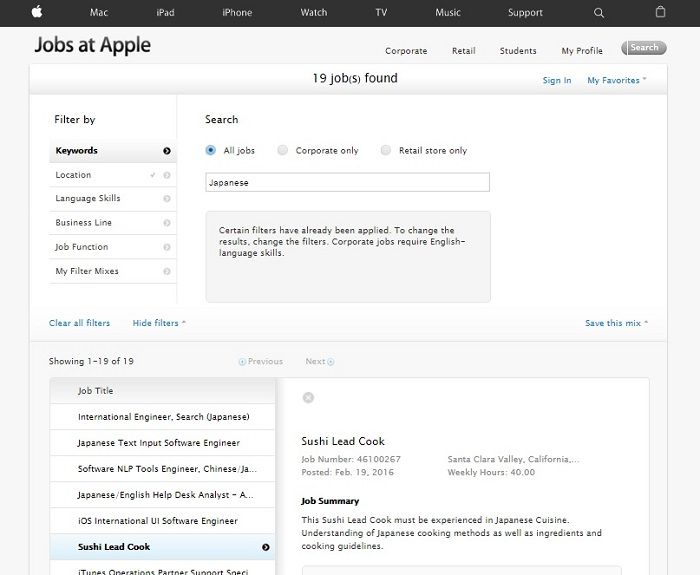This screenshot has height=575, width=700.
Task: Open the iPad menu
Action: click(165, 12)
